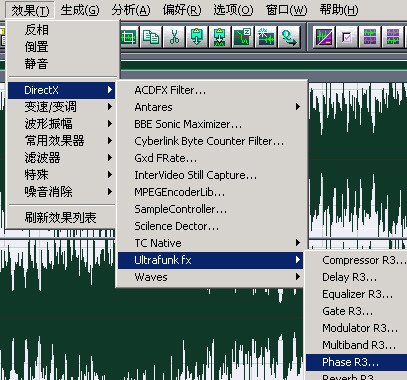The width and height of the screenshot is (407, 380).
Task: Click inside the upper channel waveform
Action: pyautogui.click(x=357, y=160)
